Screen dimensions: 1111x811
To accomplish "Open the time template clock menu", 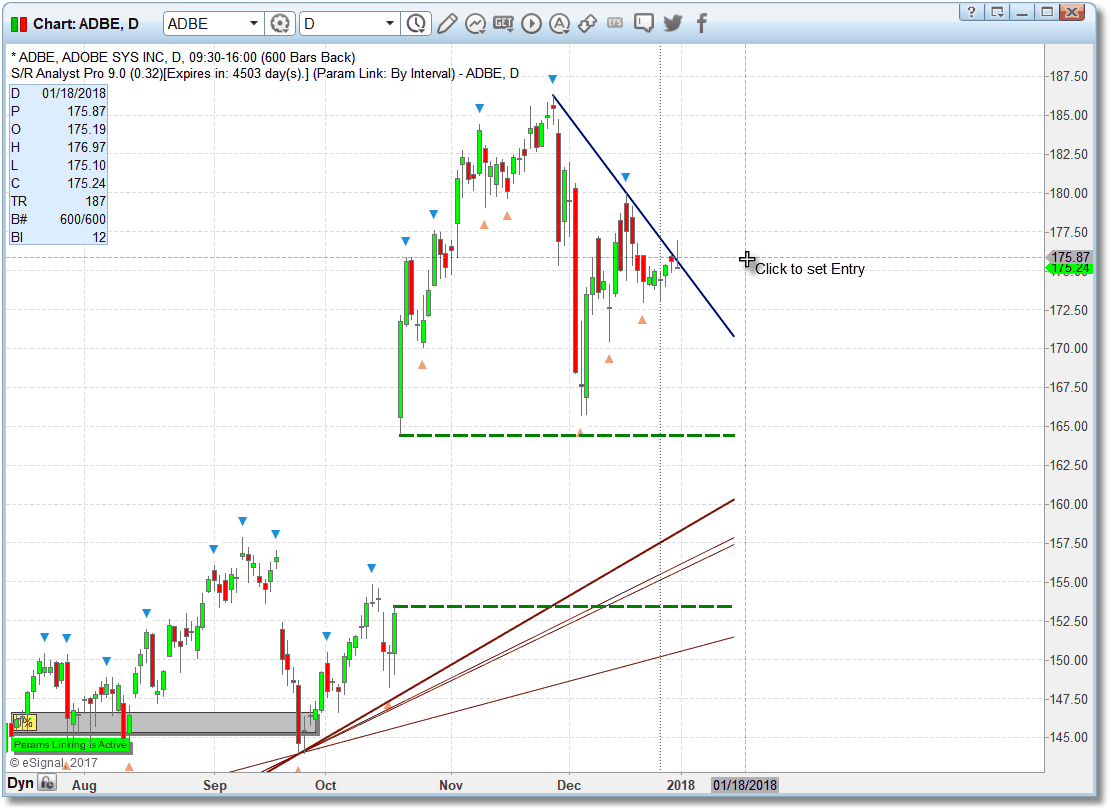I will [x=416, y=23].
